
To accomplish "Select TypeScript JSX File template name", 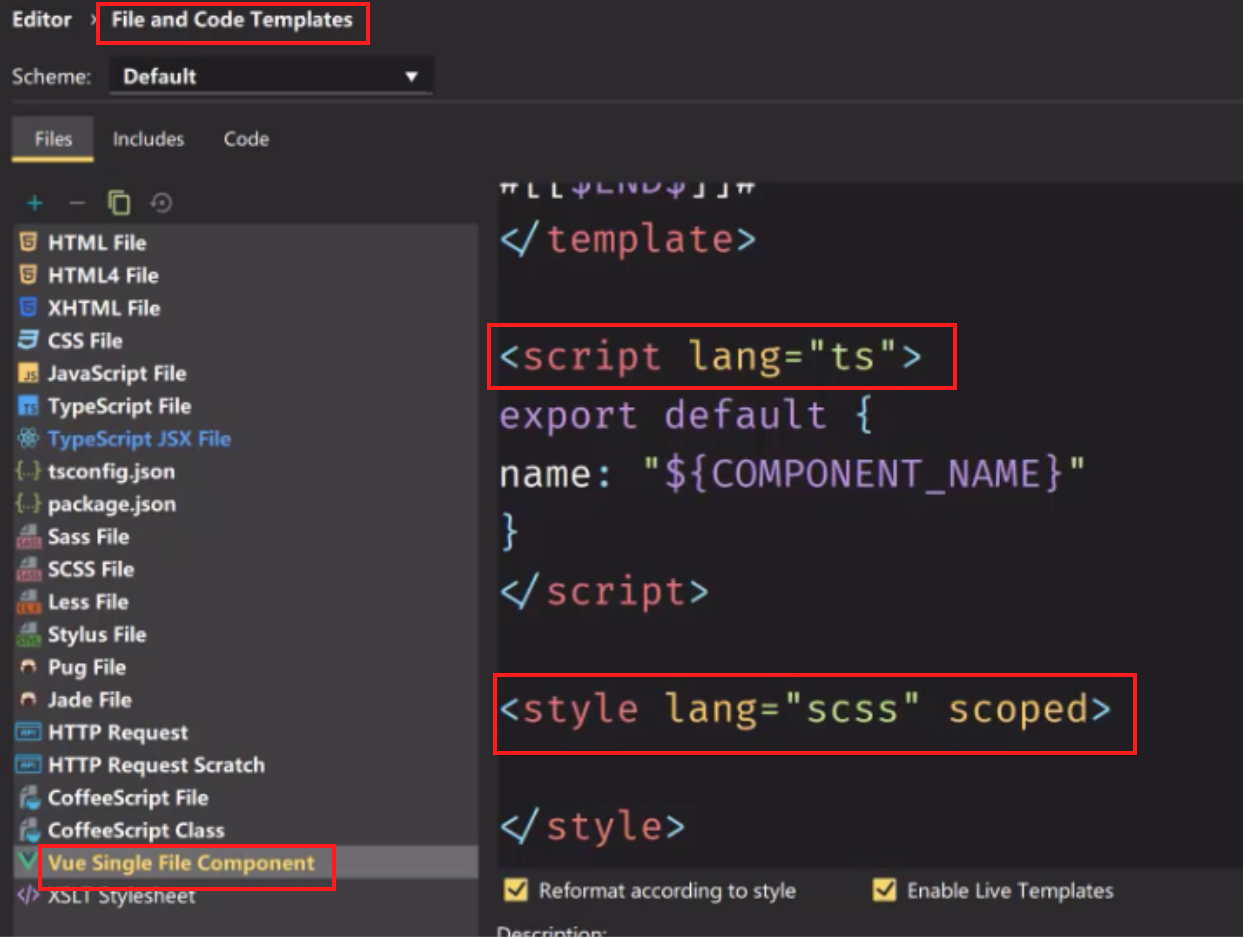I will click(139, 439).
